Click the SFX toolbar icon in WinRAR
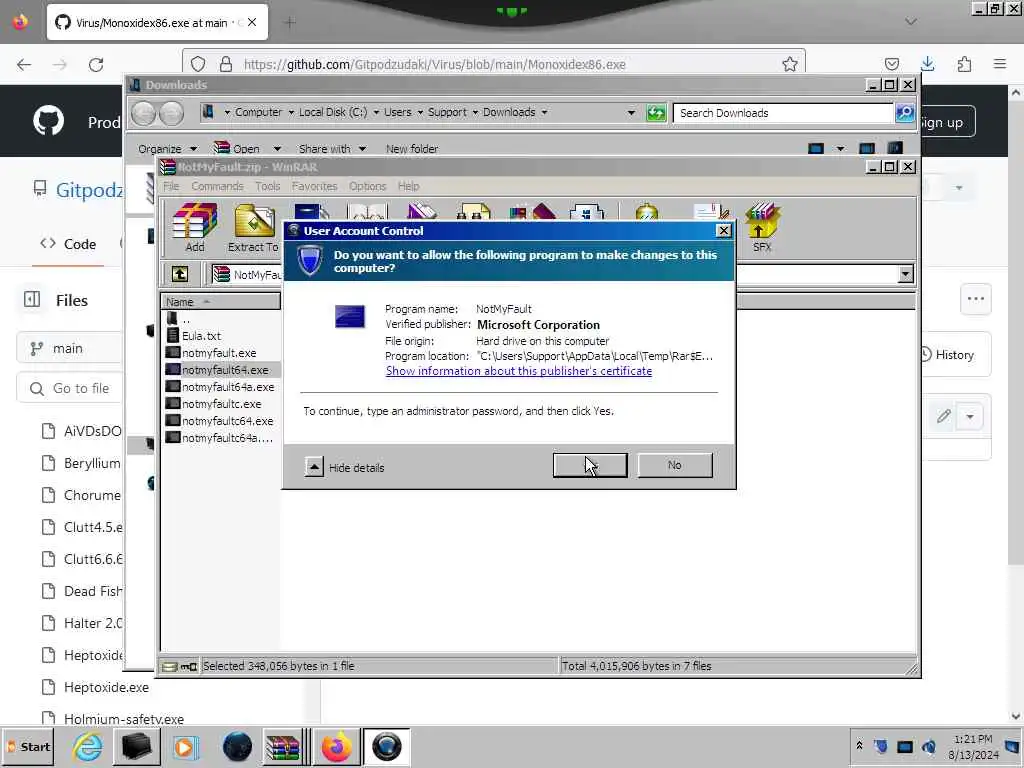 point(762,227)
